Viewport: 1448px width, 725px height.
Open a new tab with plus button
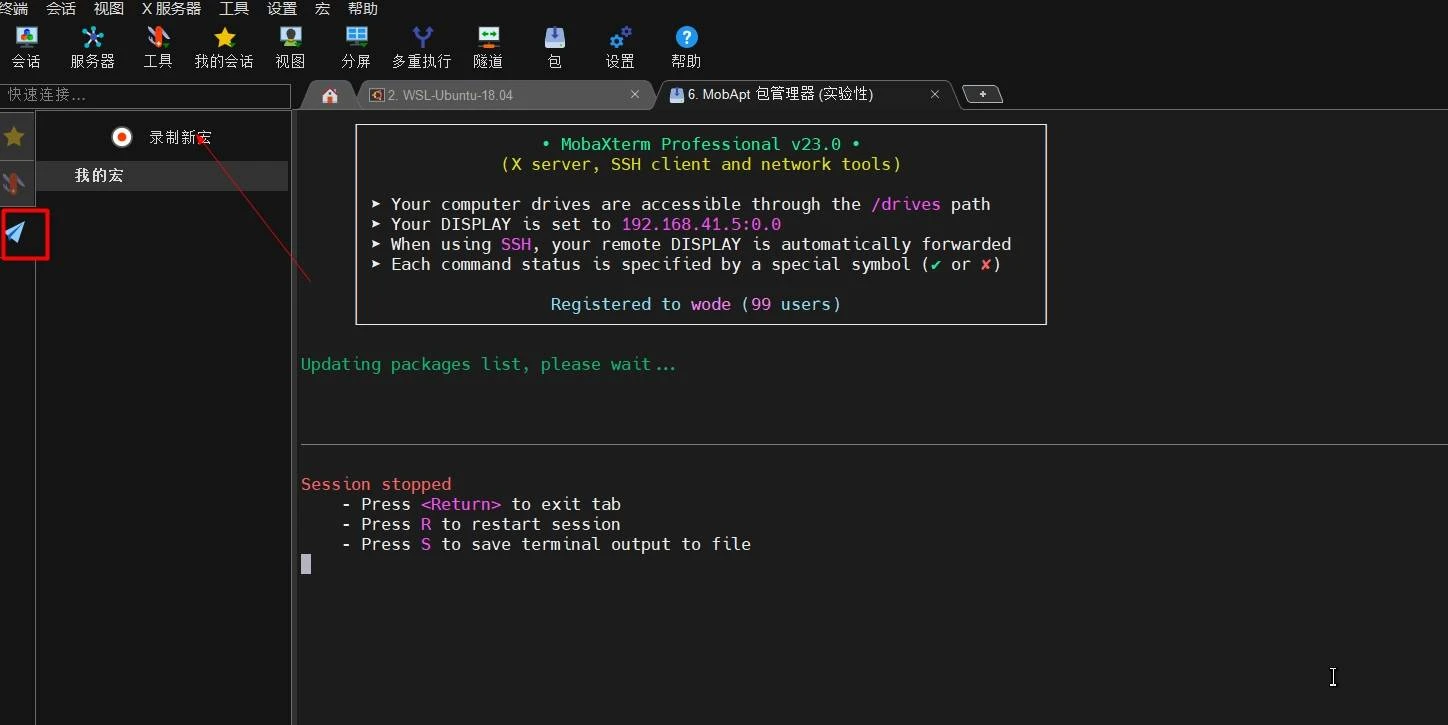pyautogui.click(x=982, y=94)
